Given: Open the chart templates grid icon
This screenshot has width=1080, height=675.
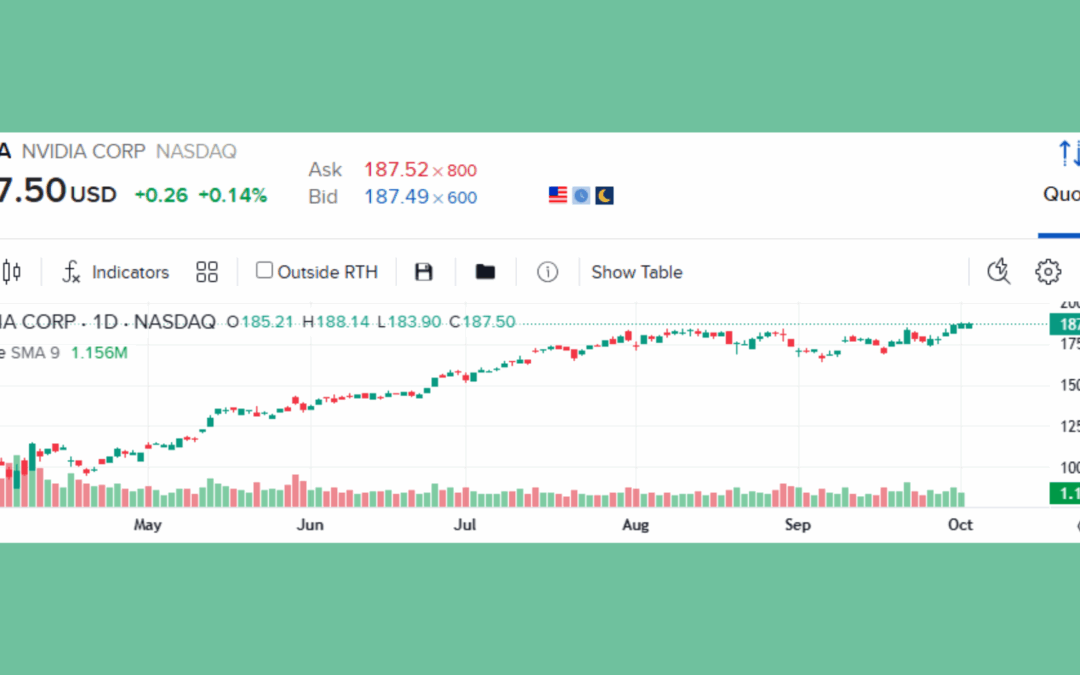Looking at the screenshot, I should click(x=206, y=271).
